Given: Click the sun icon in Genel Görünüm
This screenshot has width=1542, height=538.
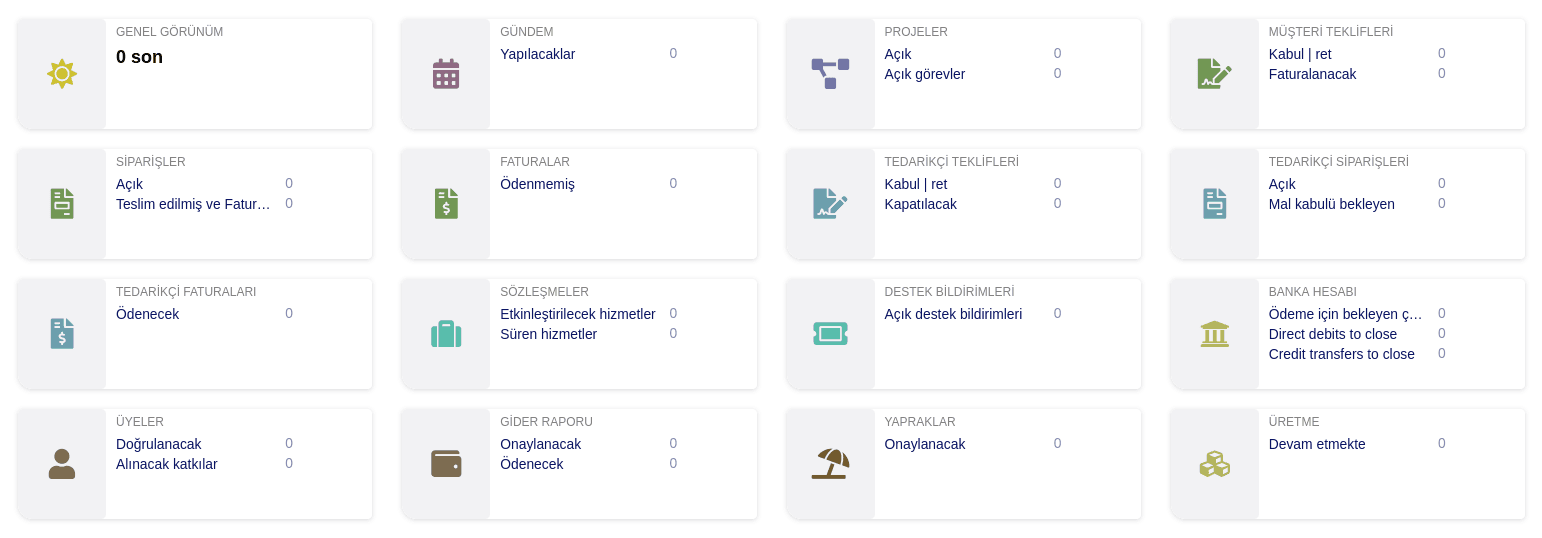Looking at the screenshot, I should 62,74.
